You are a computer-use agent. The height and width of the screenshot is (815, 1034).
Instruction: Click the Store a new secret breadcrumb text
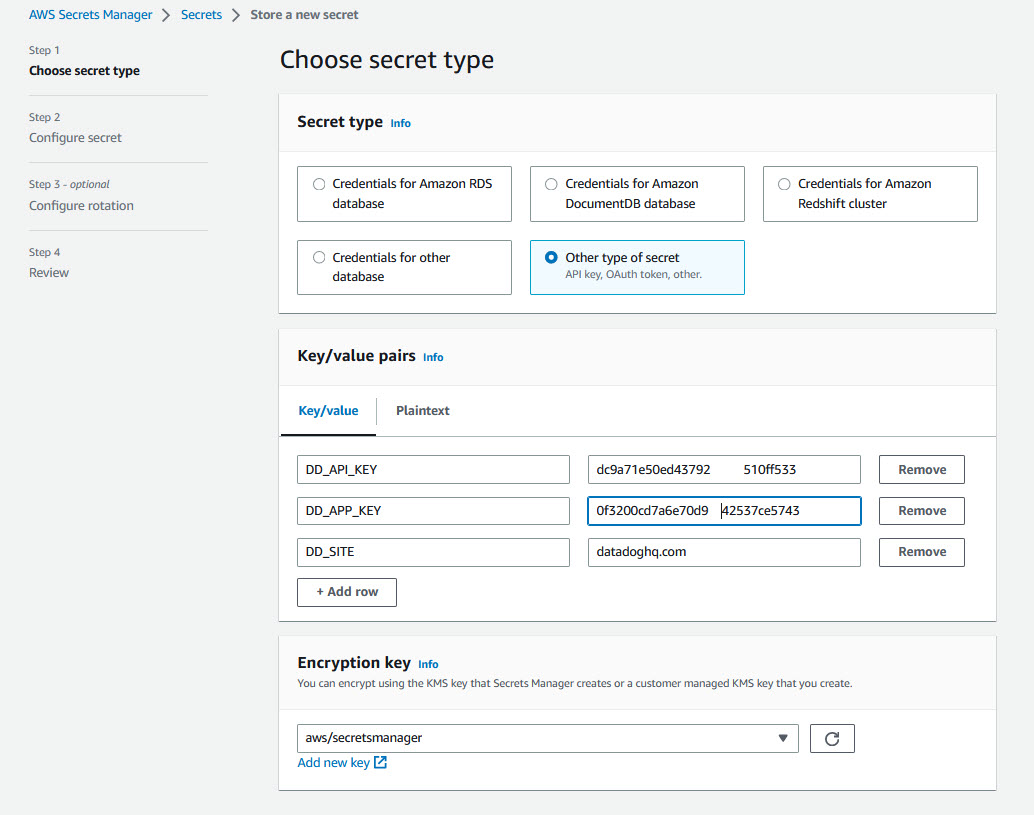point(304,15)
